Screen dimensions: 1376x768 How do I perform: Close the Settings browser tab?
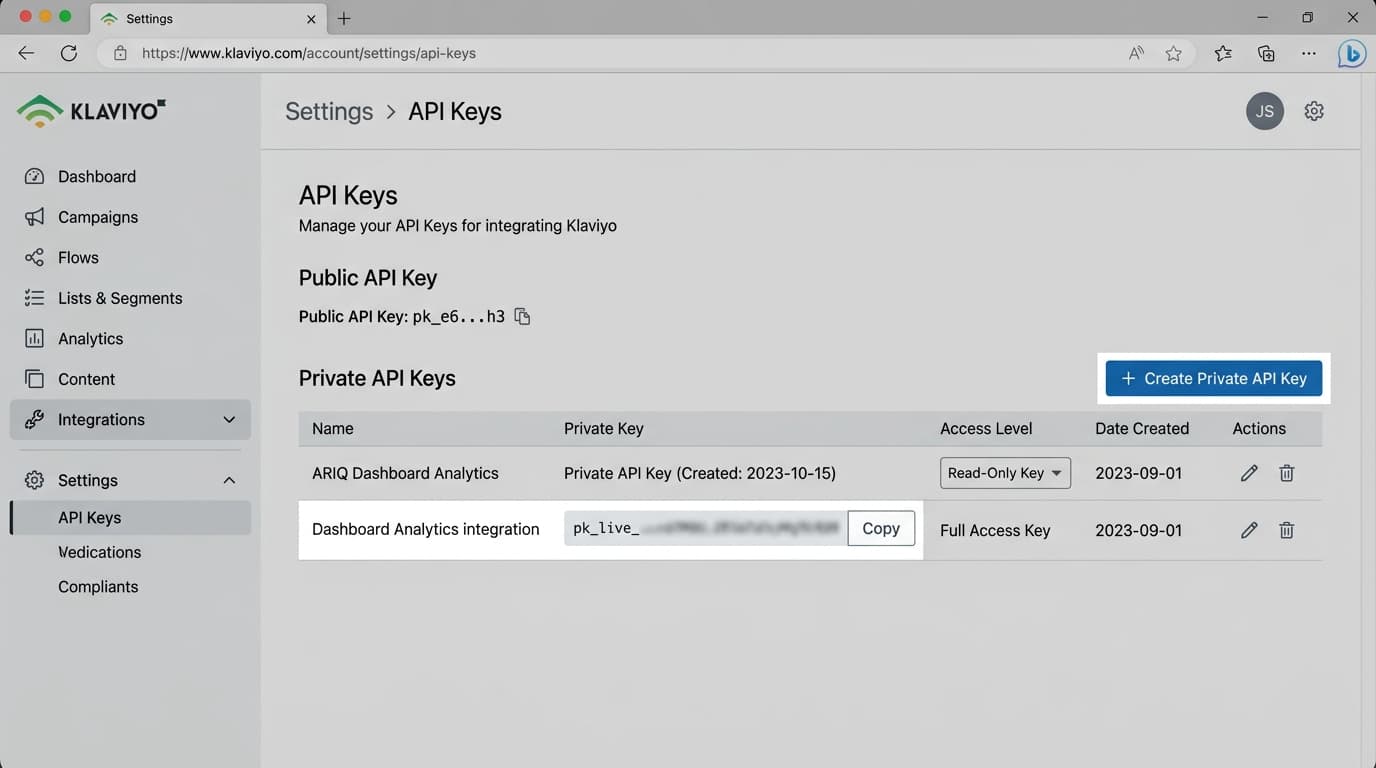point(311,19)
